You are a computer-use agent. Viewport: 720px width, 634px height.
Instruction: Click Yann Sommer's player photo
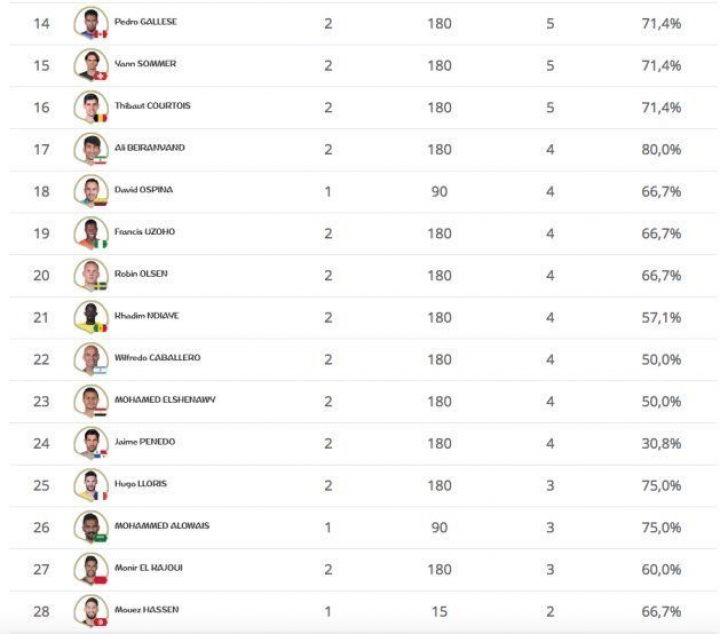(x=90, y=65)
